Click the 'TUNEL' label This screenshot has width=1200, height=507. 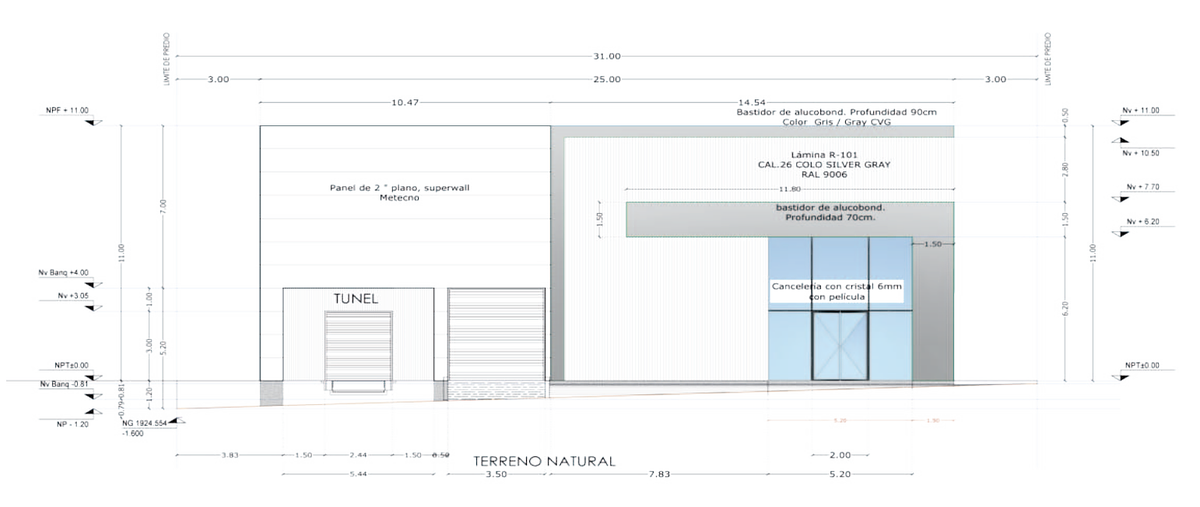pyautogui.click(x=356, y=298)
